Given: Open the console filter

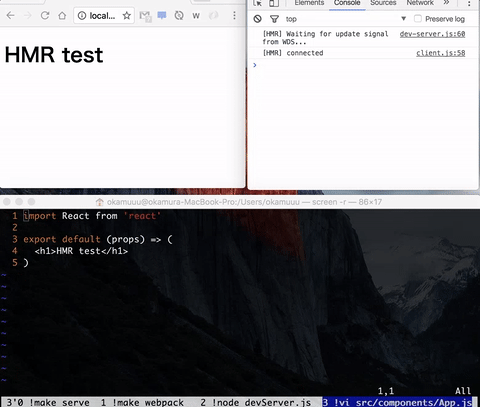Looking at the screenshot, I should (x=274, y=19).
